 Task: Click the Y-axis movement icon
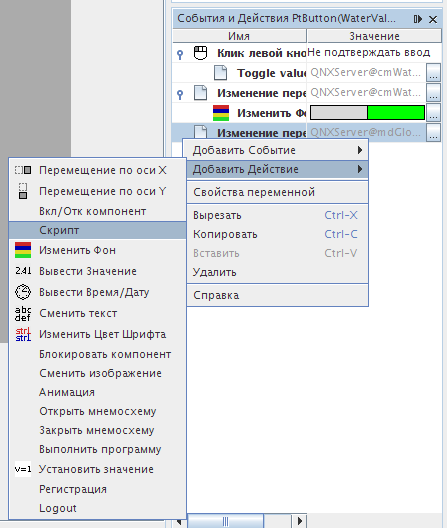[x=23, y=191]
